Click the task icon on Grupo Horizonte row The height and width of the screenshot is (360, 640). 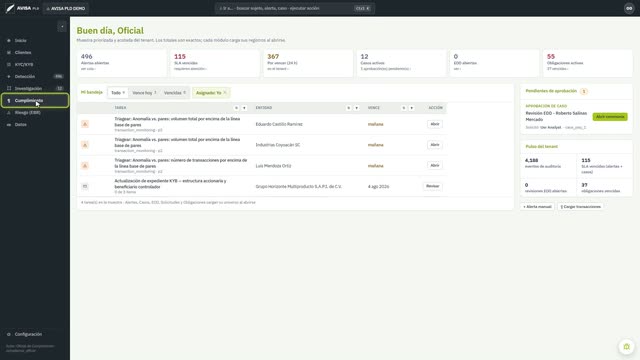tap(85, 186)
